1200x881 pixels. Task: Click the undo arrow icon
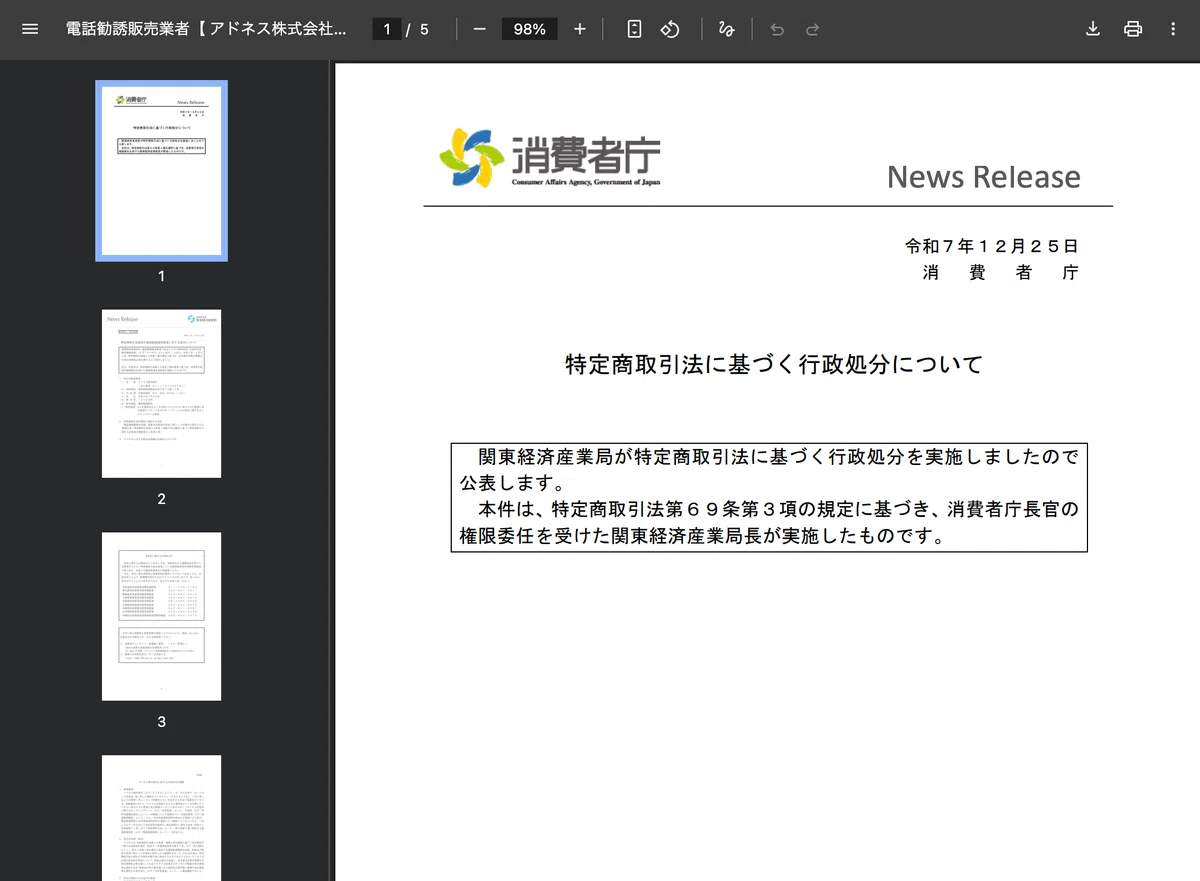click(x=777, y=29)
